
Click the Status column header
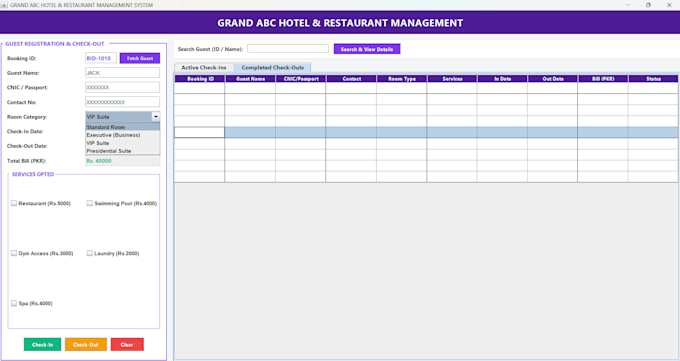(653, 79)
